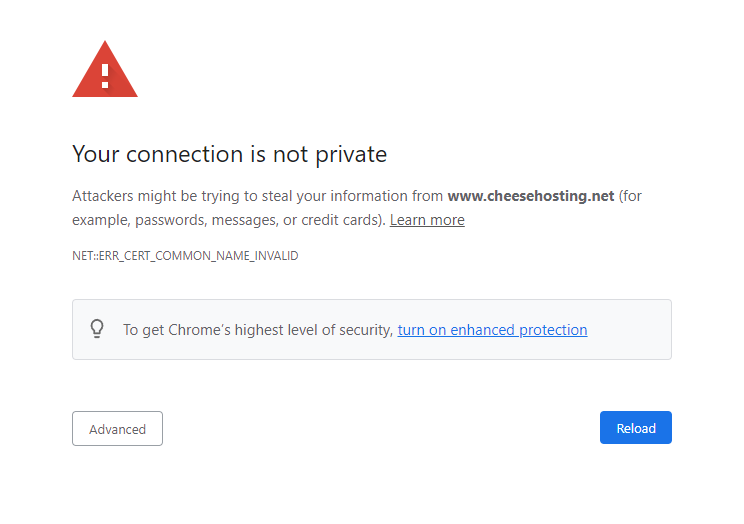Viewport: 744px width, 524px height.
Task: Click the turn on enhanced protection link
Action: point(492,330)
